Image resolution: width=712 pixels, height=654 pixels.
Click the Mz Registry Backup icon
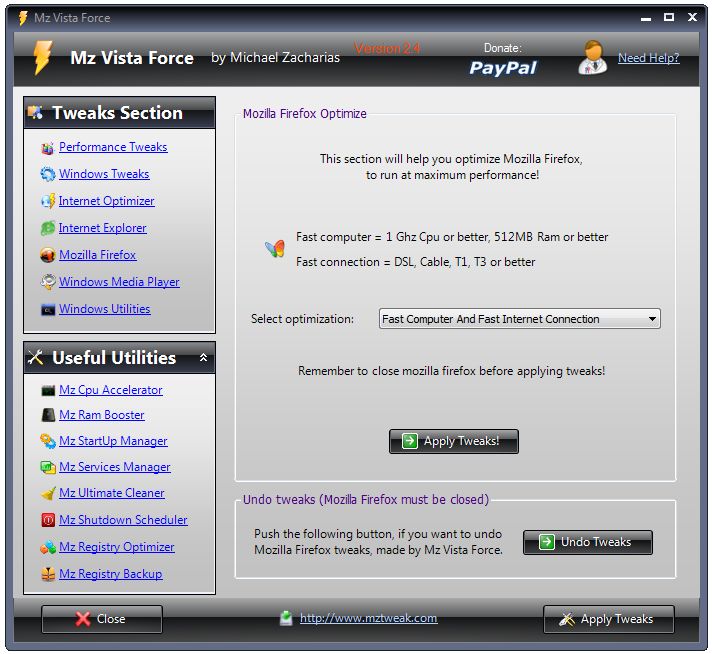coord(48,575)
